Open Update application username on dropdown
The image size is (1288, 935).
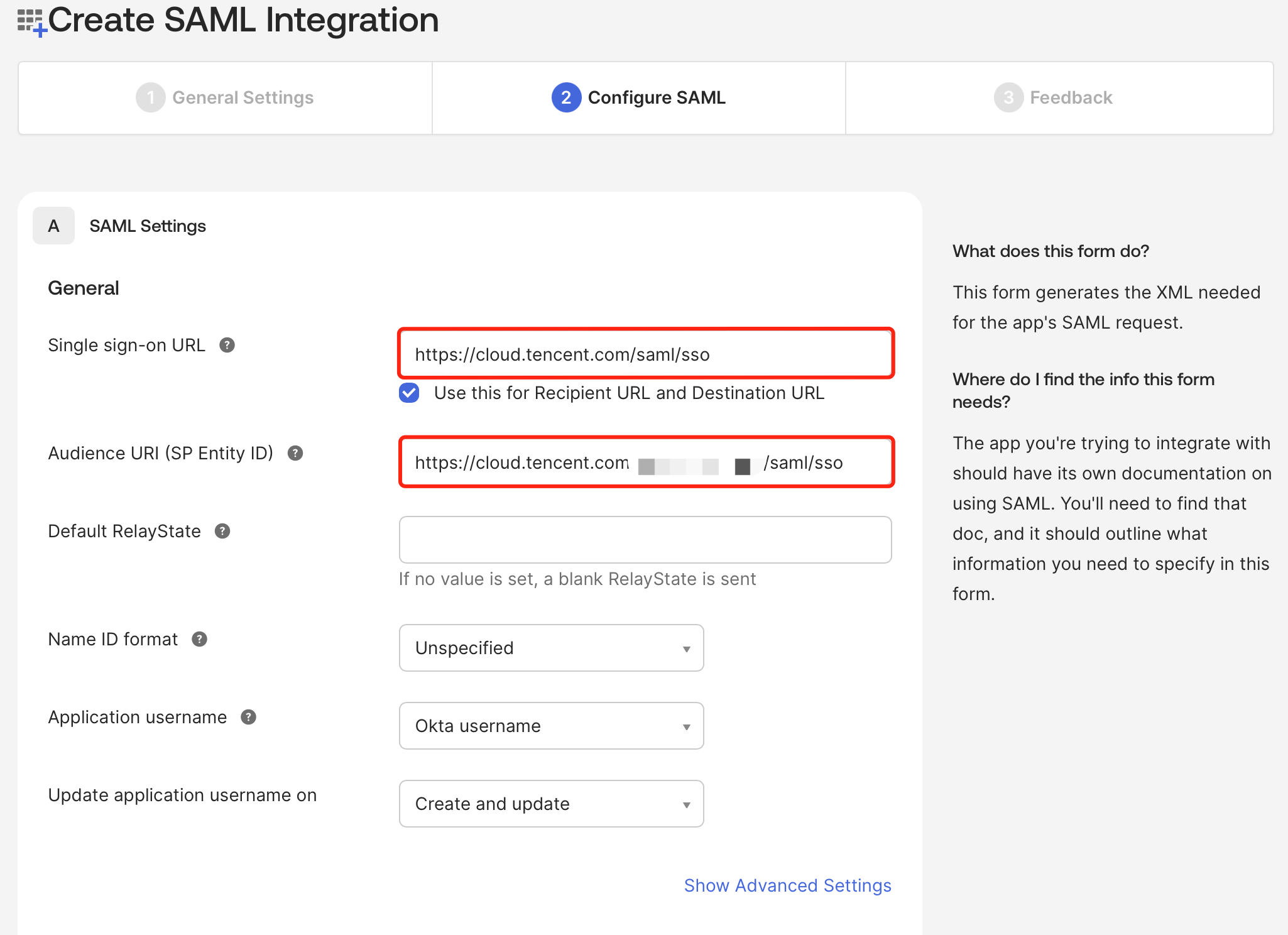click(x=551, y=804)
